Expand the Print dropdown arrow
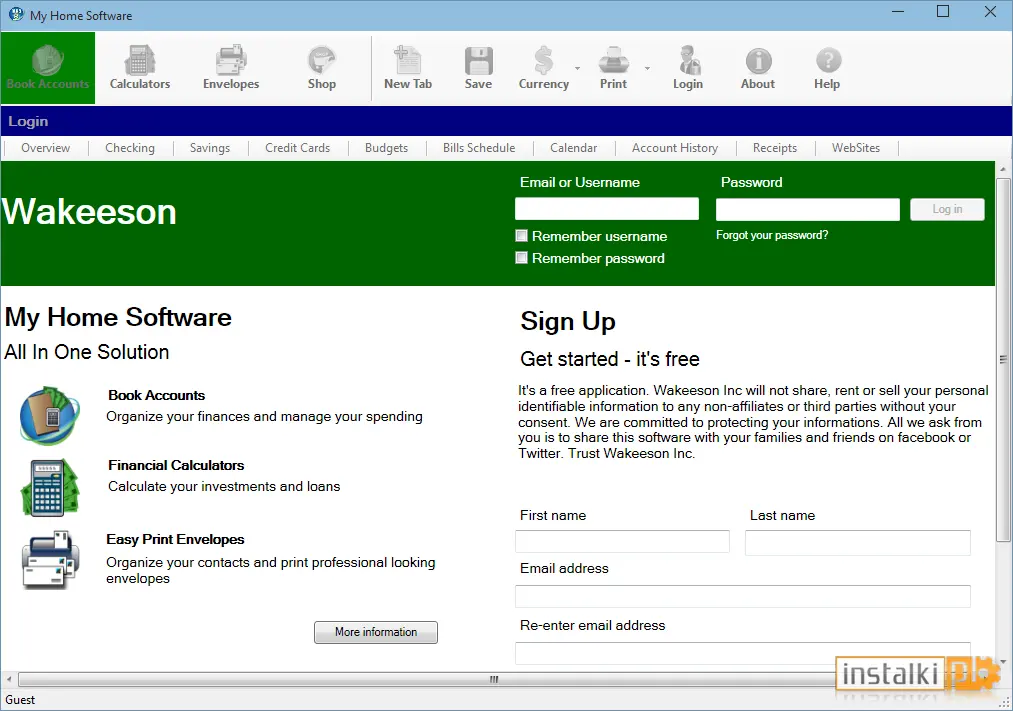This screenshot has width=1013, height=711. [647, 68]
